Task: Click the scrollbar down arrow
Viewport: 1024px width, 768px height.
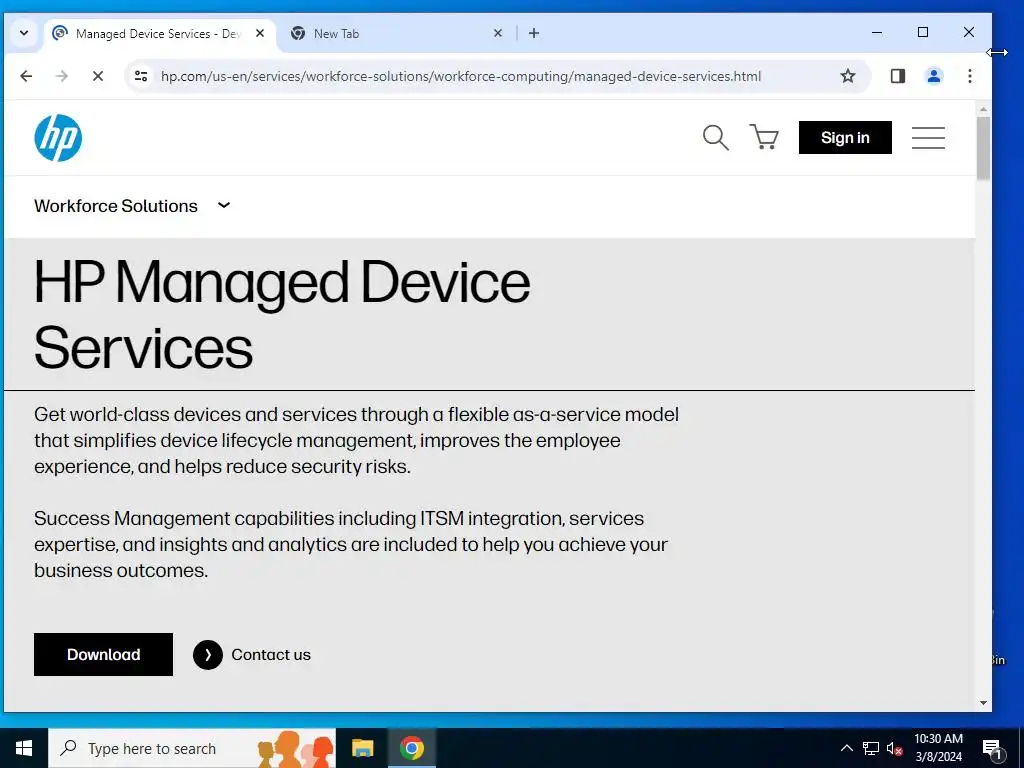Action: point(983,703)
